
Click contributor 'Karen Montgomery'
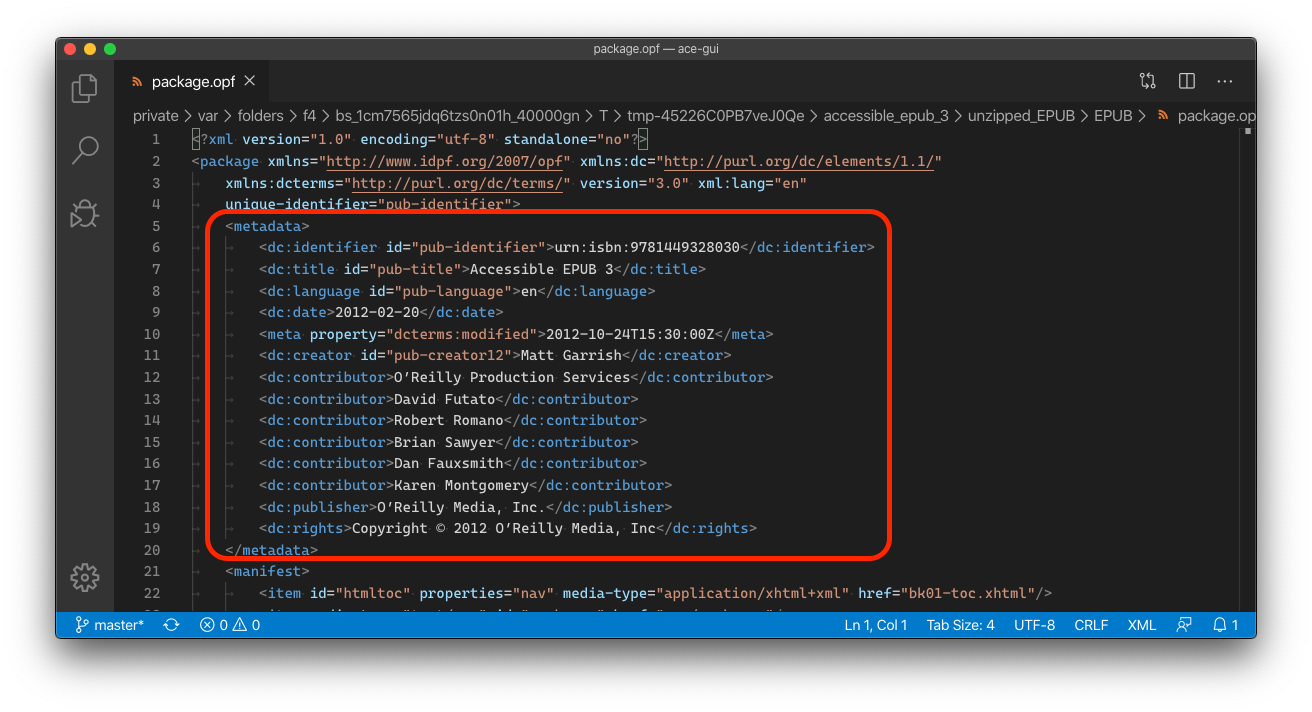(462, 485)
